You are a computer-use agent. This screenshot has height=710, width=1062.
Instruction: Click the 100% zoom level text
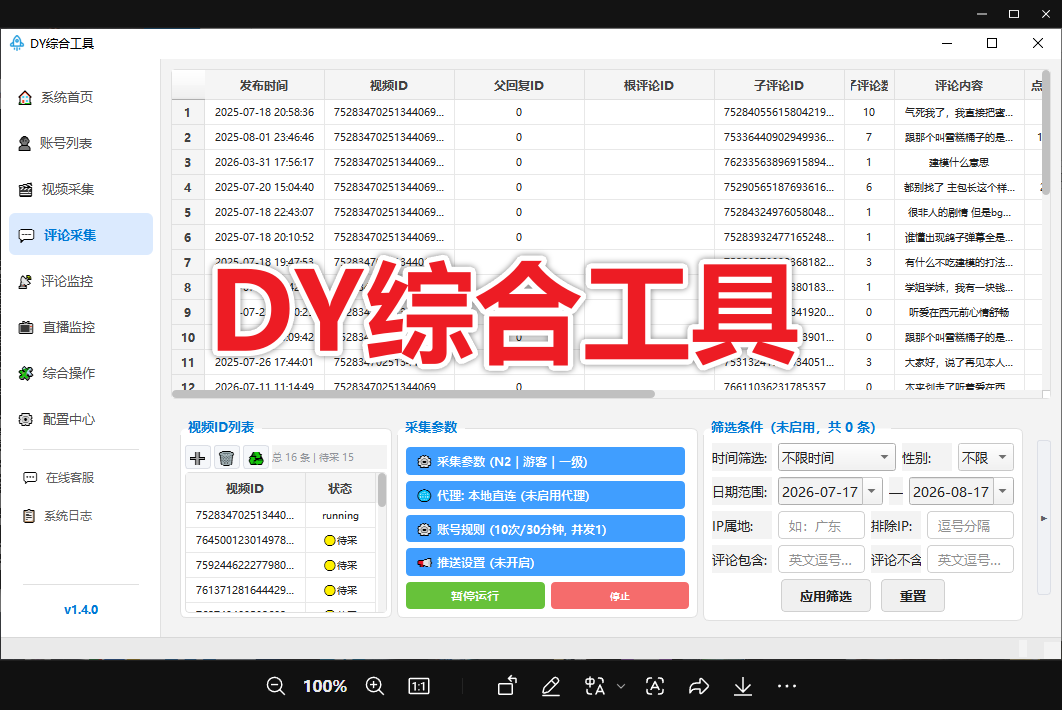click(x=325, y=686)
